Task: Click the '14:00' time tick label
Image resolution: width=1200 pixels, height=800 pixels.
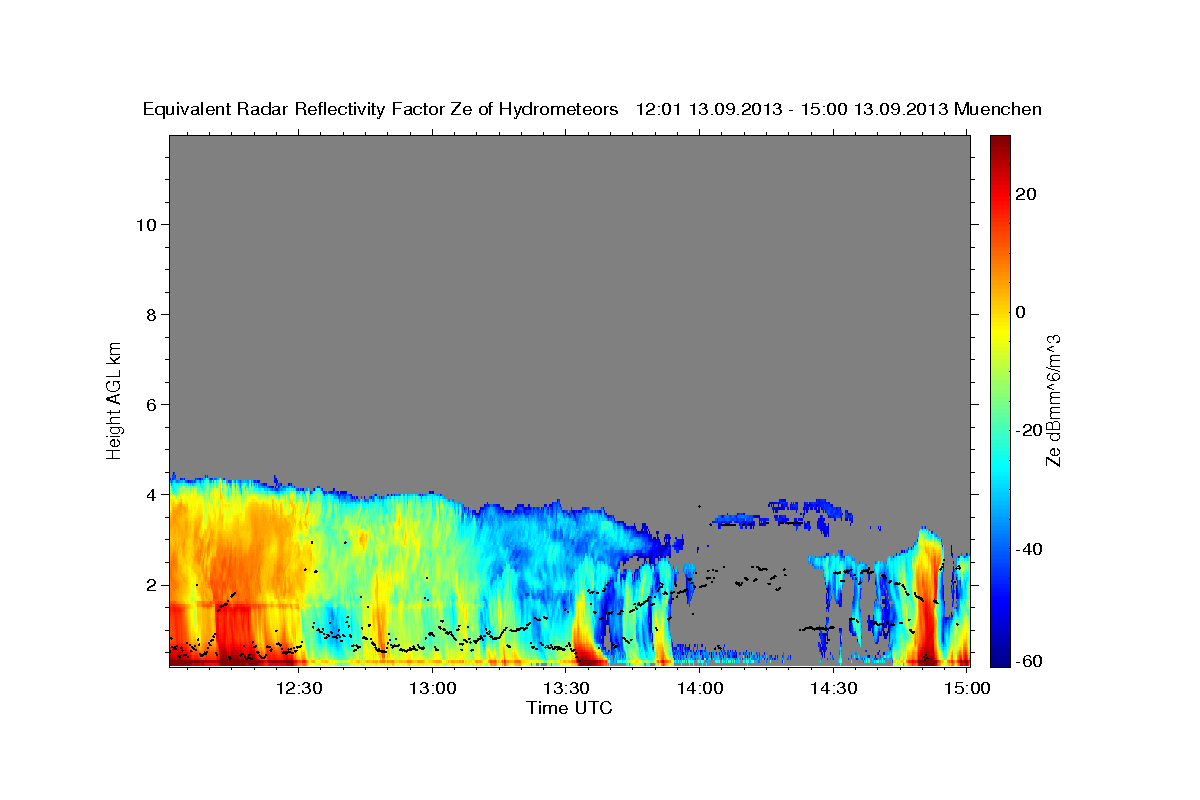Action: coord(700,689)
